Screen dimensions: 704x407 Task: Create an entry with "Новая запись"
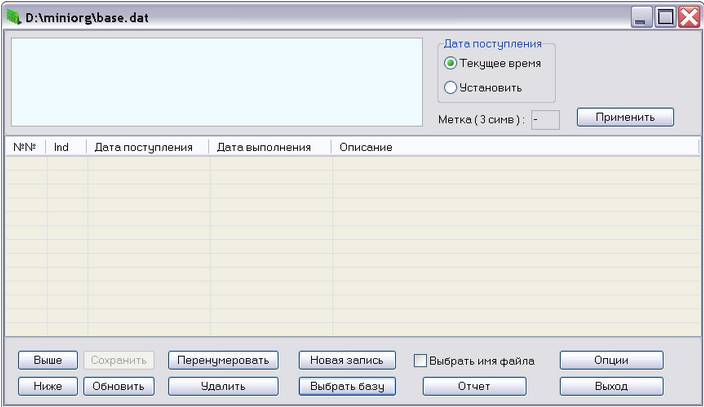[347, 360]
